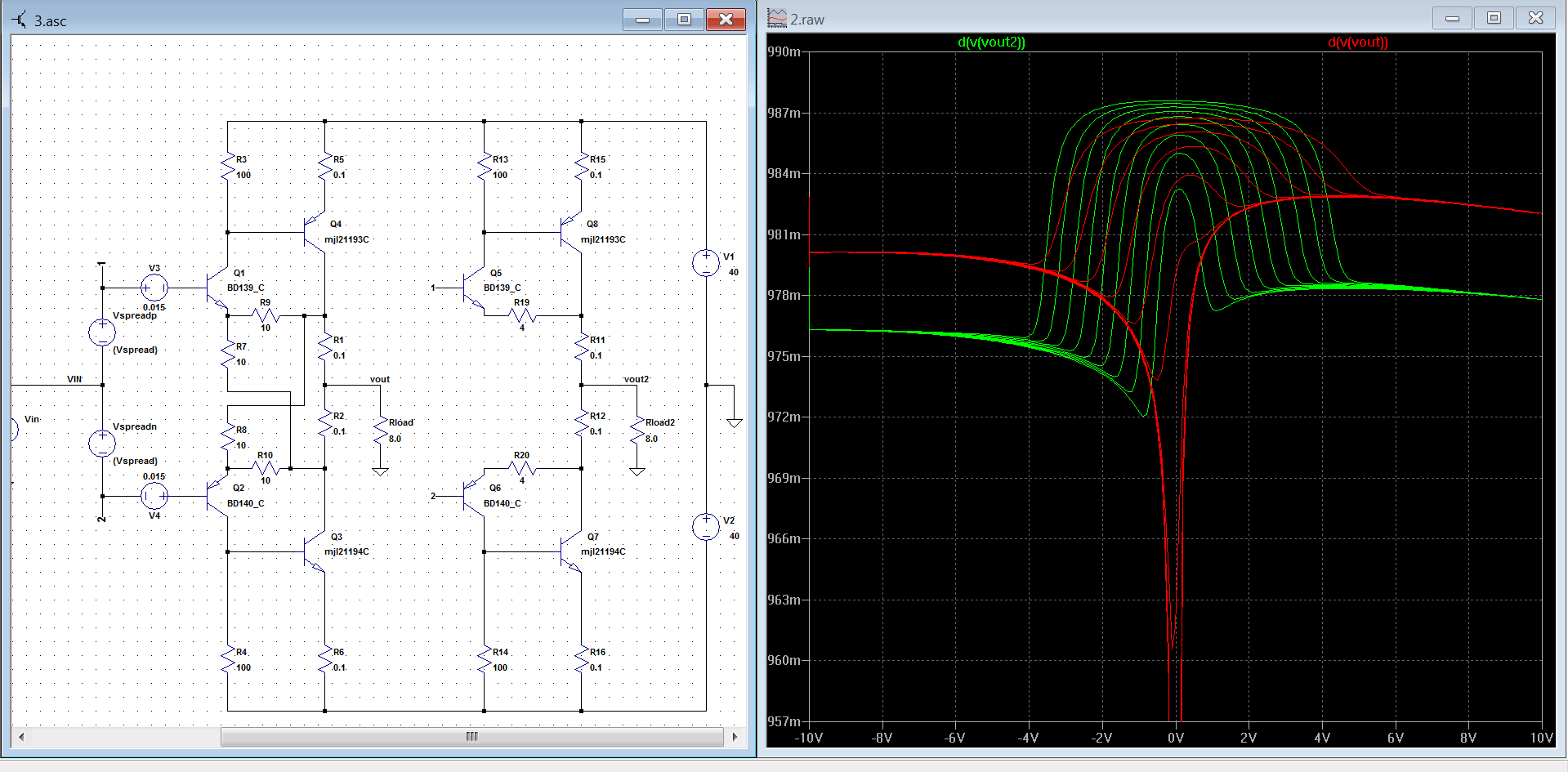The image size is (1568, 772).
Task: Select the ground symbol beside V1
Action: coord(735,422)
